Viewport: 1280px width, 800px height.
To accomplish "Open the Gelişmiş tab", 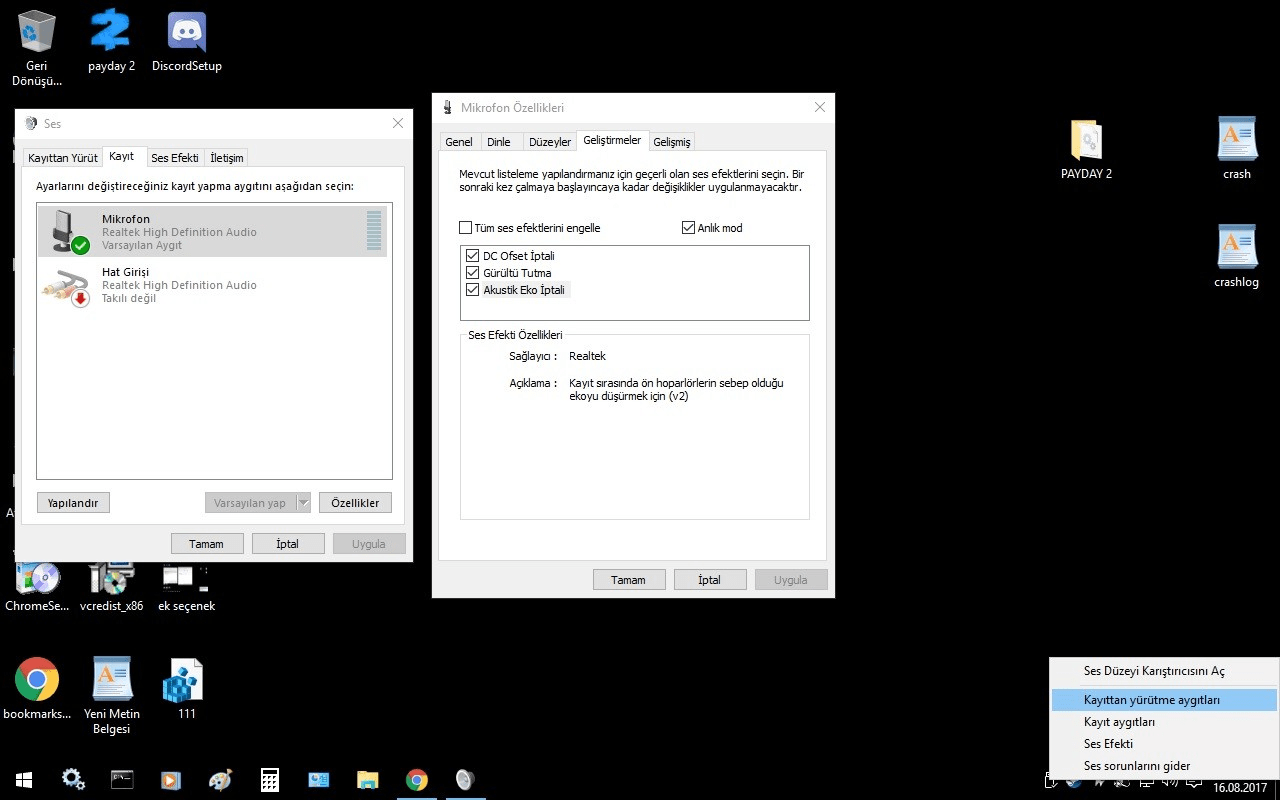I will (x=672, y=142).
